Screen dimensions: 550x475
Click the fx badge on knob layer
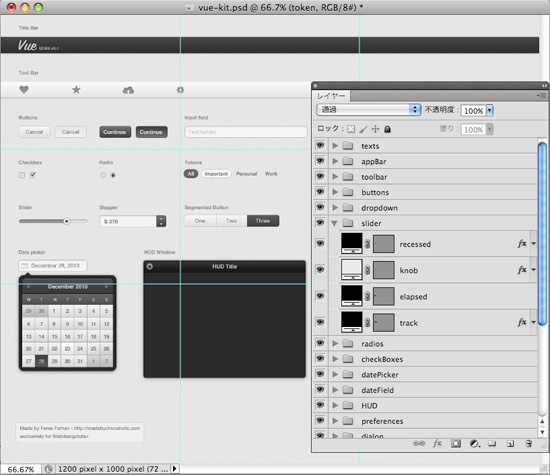[522, 270]
